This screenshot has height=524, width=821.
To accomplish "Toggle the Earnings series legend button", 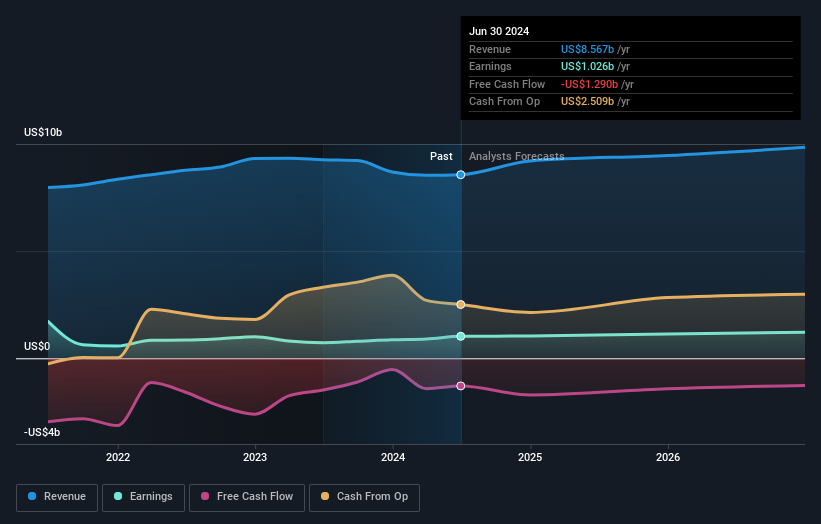I will (x=143, y=497).
